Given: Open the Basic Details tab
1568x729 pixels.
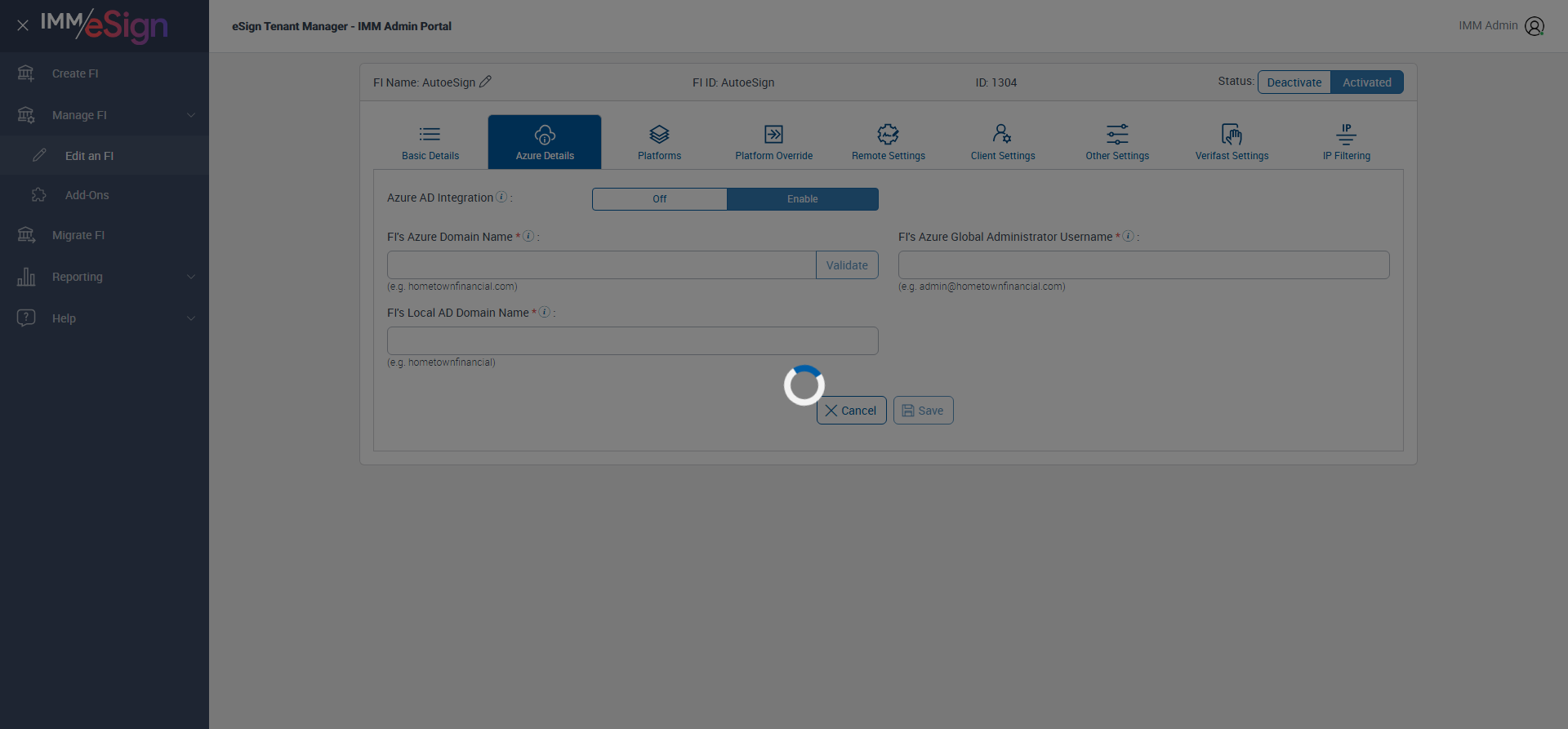Looking at the screenshot, I should pyautogui.click(x=430, y=142).
